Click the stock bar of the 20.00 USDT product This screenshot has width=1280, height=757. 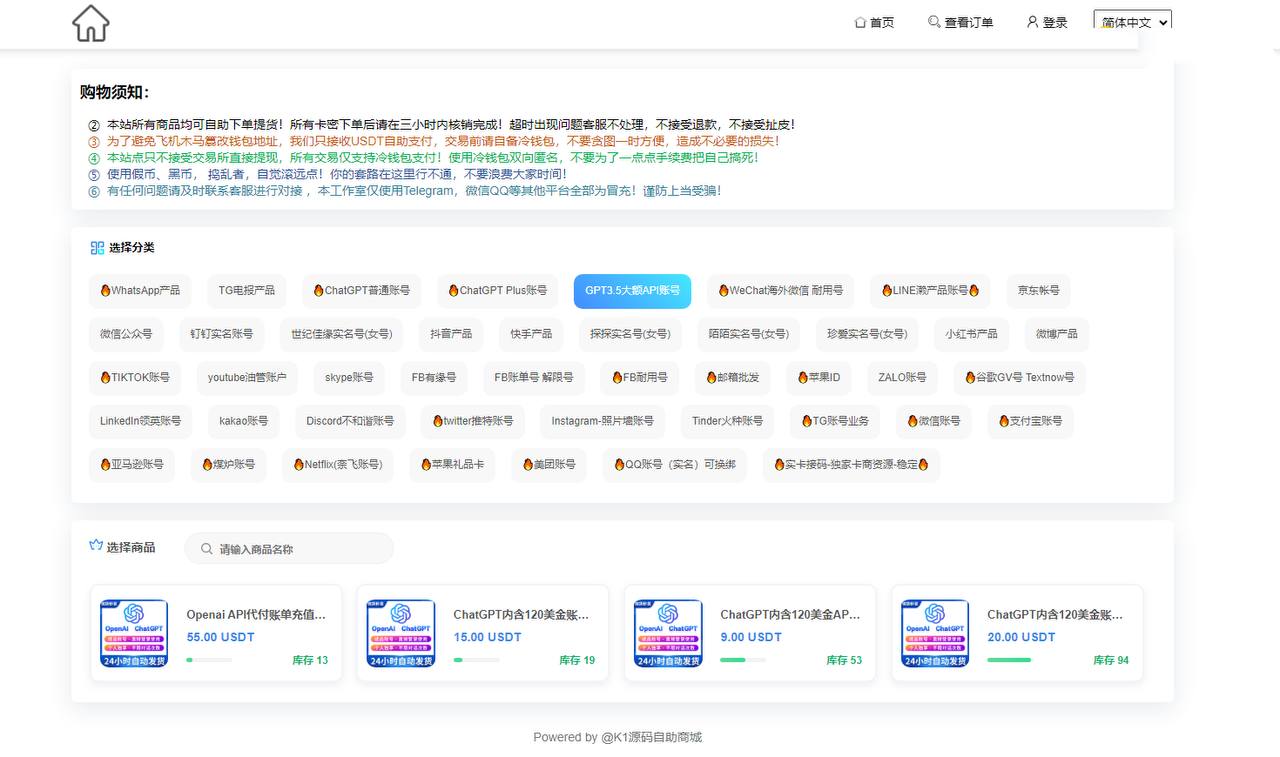(1009, 660)
